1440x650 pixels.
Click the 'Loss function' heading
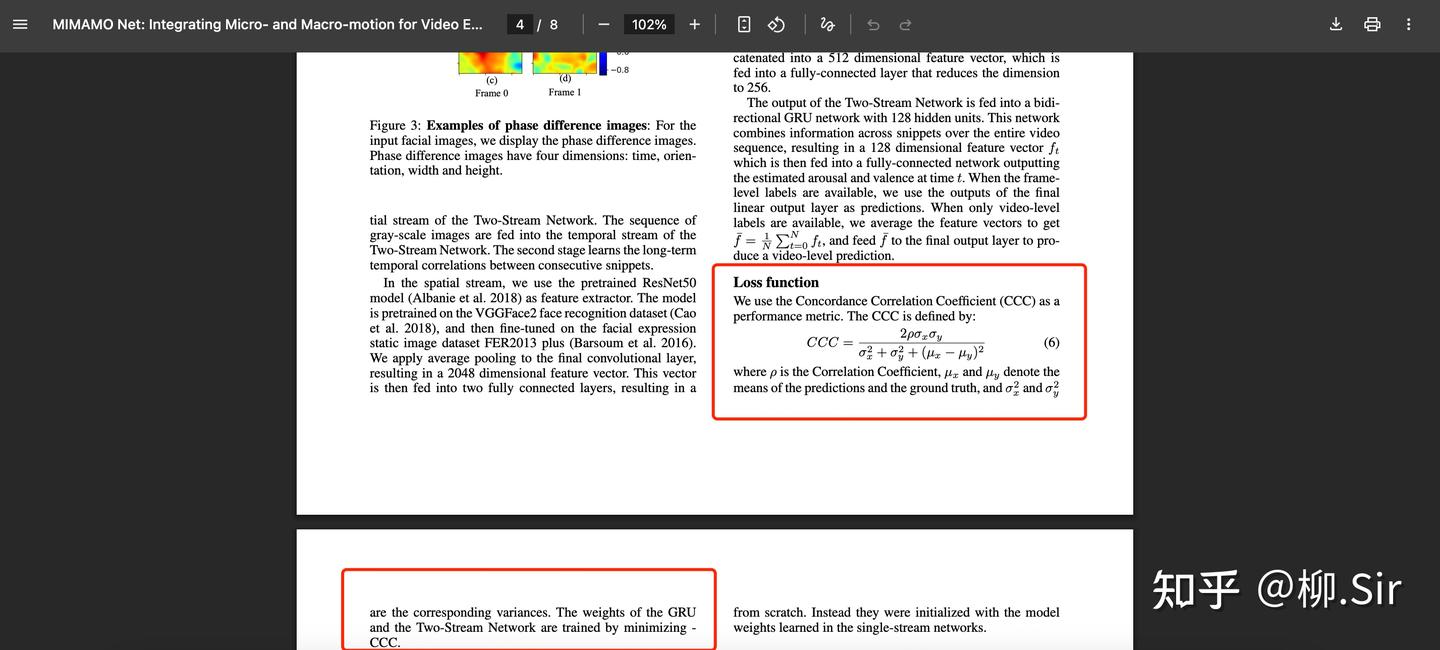pyautogui.click(x=776, y=282)
